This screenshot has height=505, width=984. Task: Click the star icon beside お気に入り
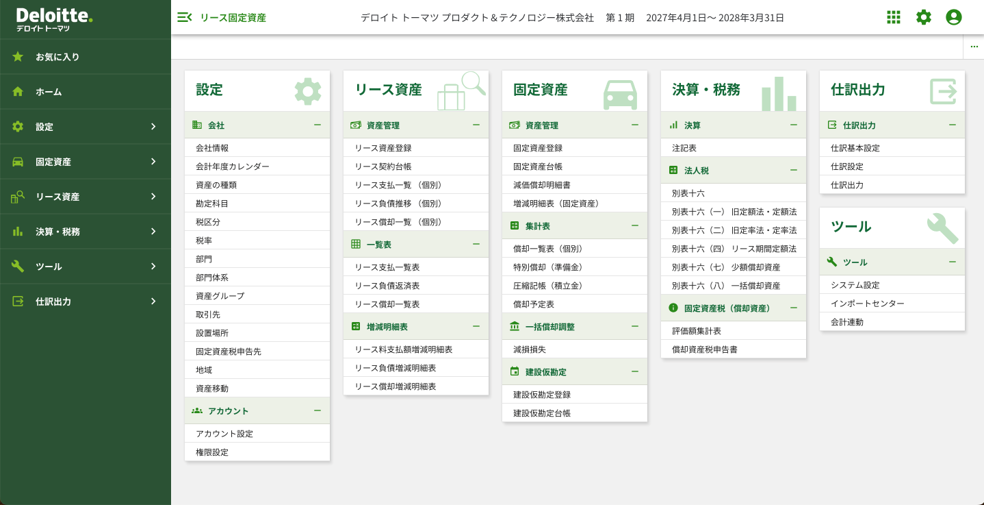coord(18,57)
